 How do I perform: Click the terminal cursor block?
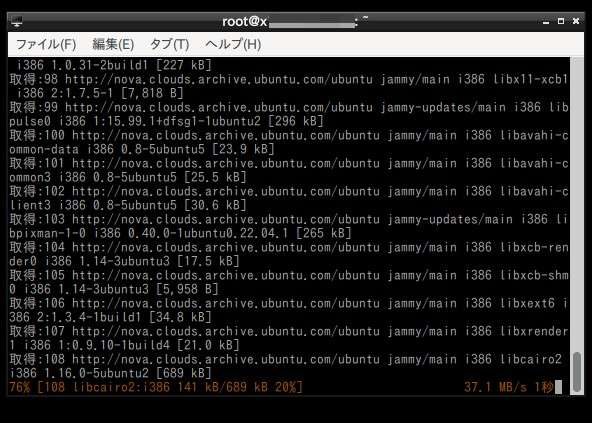pos(558,387)
